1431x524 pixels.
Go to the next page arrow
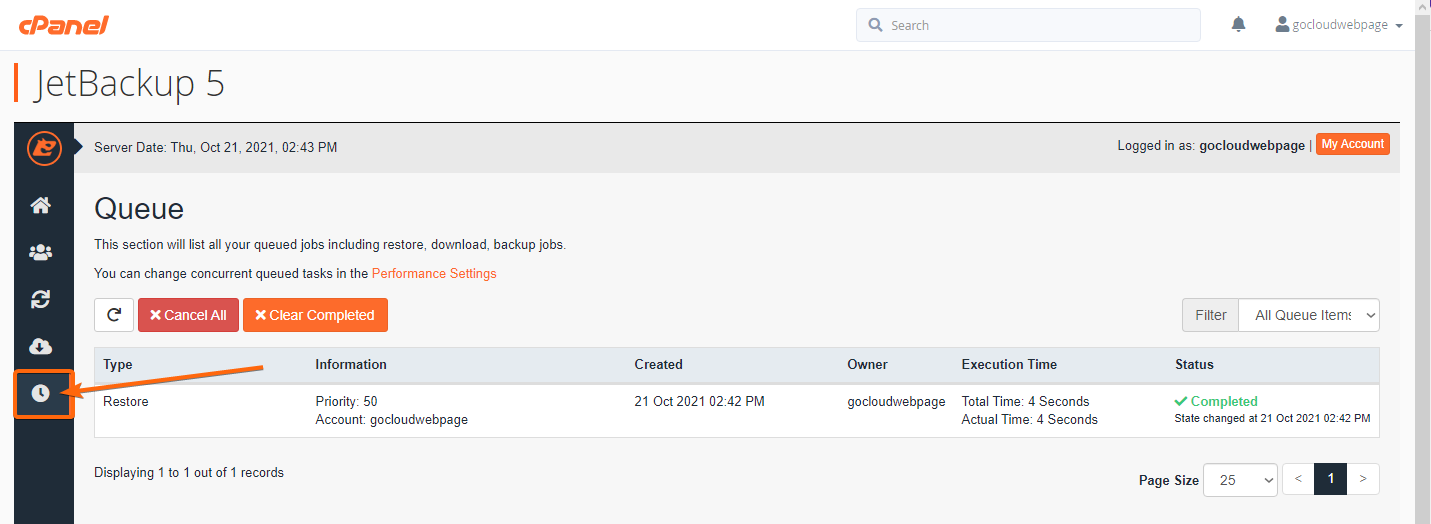coord(1363,479)
